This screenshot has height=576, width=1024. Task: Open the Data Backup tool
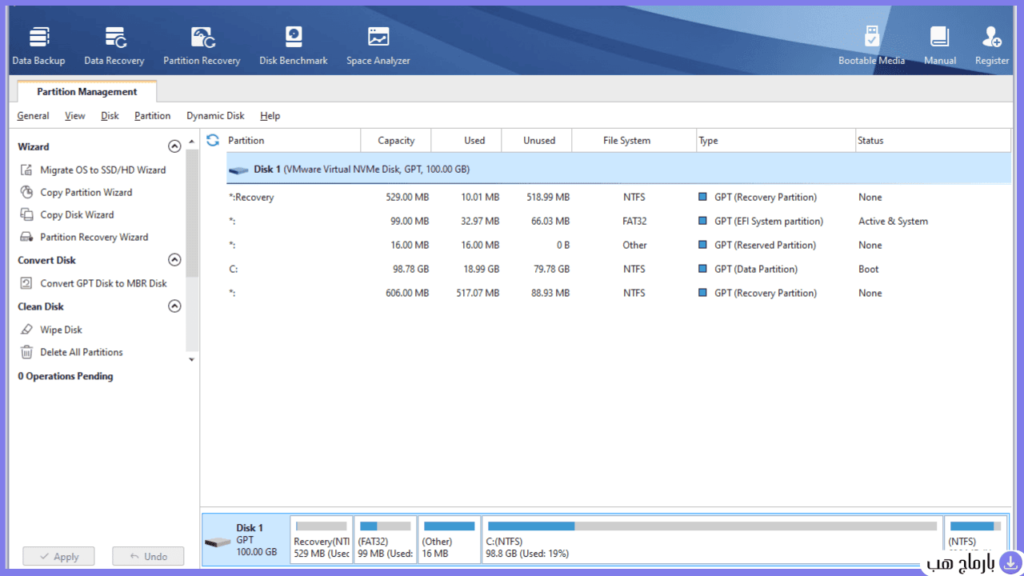click(39, 46)
